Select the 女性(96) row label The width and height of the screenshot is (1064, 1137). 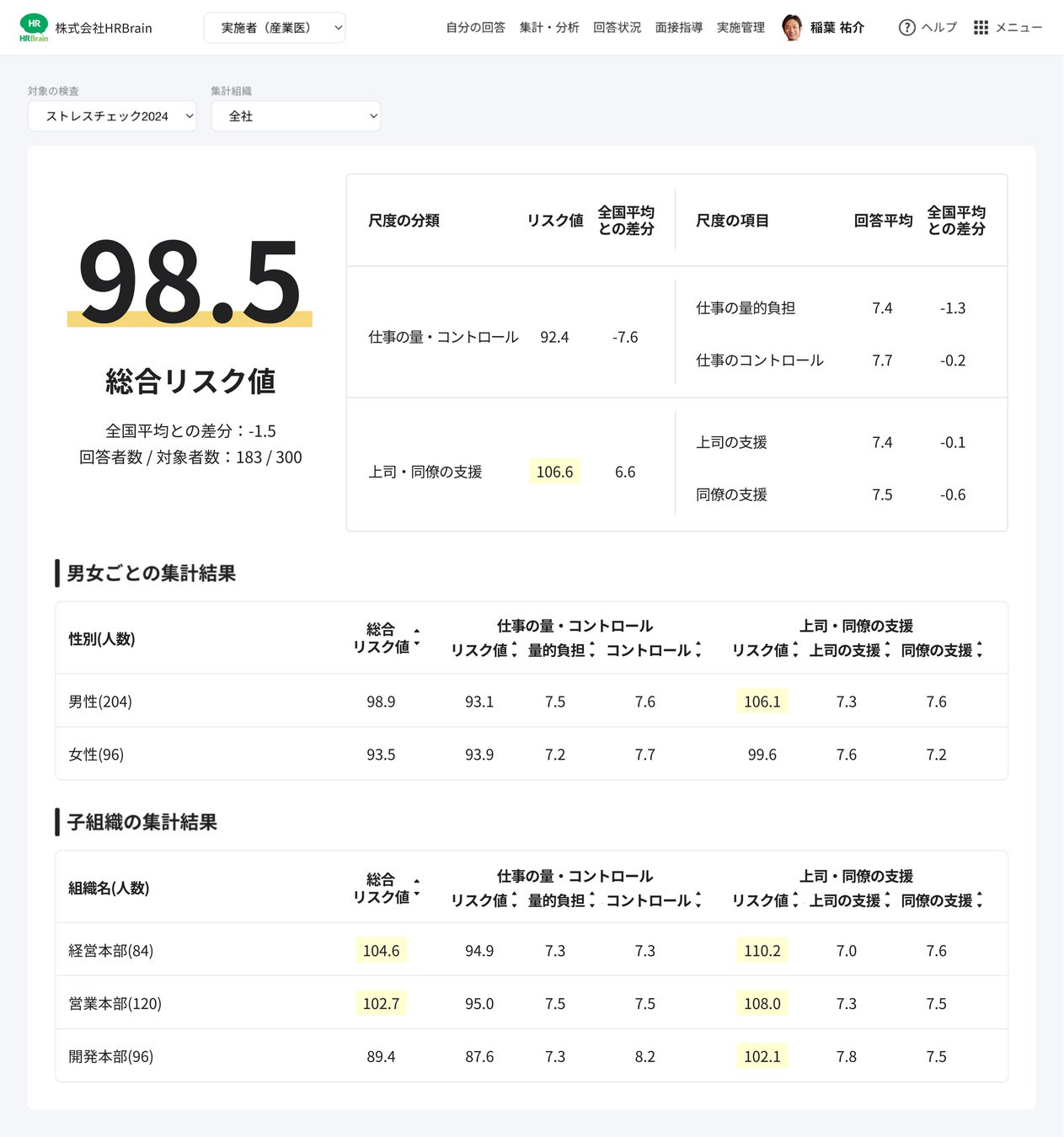(96, 755)
